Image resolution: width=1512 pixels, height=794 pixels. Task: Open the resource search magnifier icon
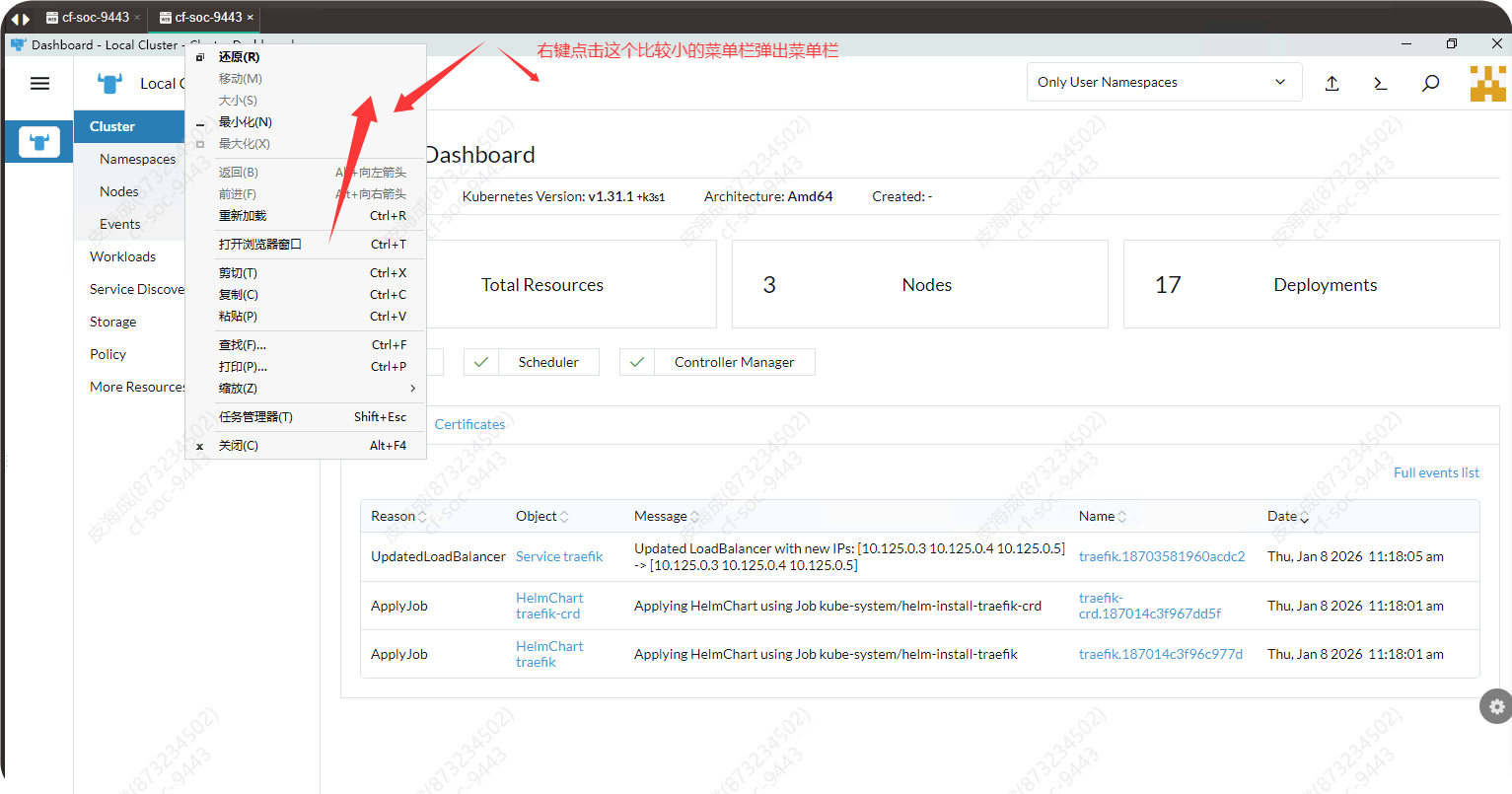[1430, 83]
